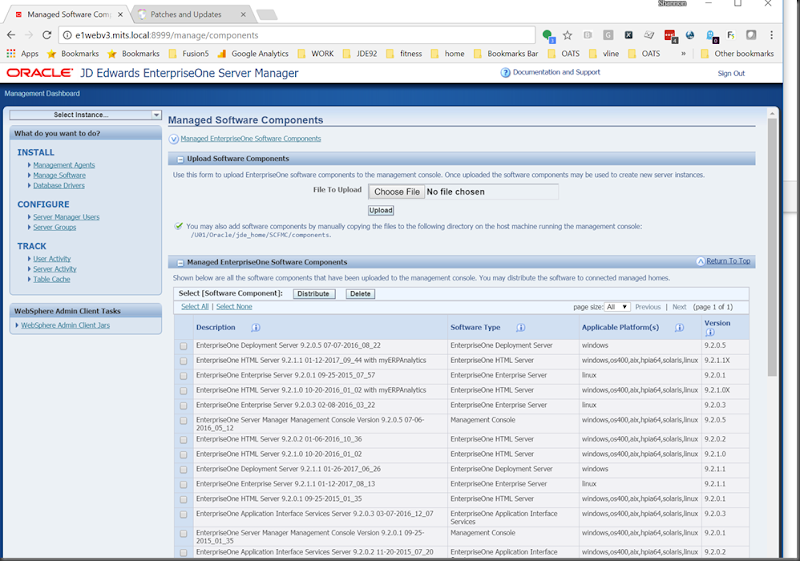
Task: Open the Server Groups link
Action: click(55, 227)
